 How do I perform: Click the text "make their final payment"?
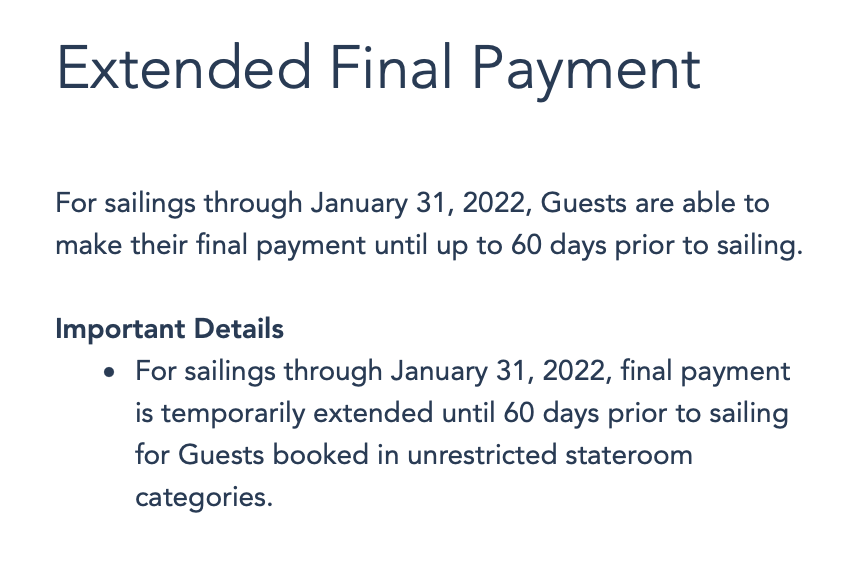pyautogui.click(x=211, y=245)
